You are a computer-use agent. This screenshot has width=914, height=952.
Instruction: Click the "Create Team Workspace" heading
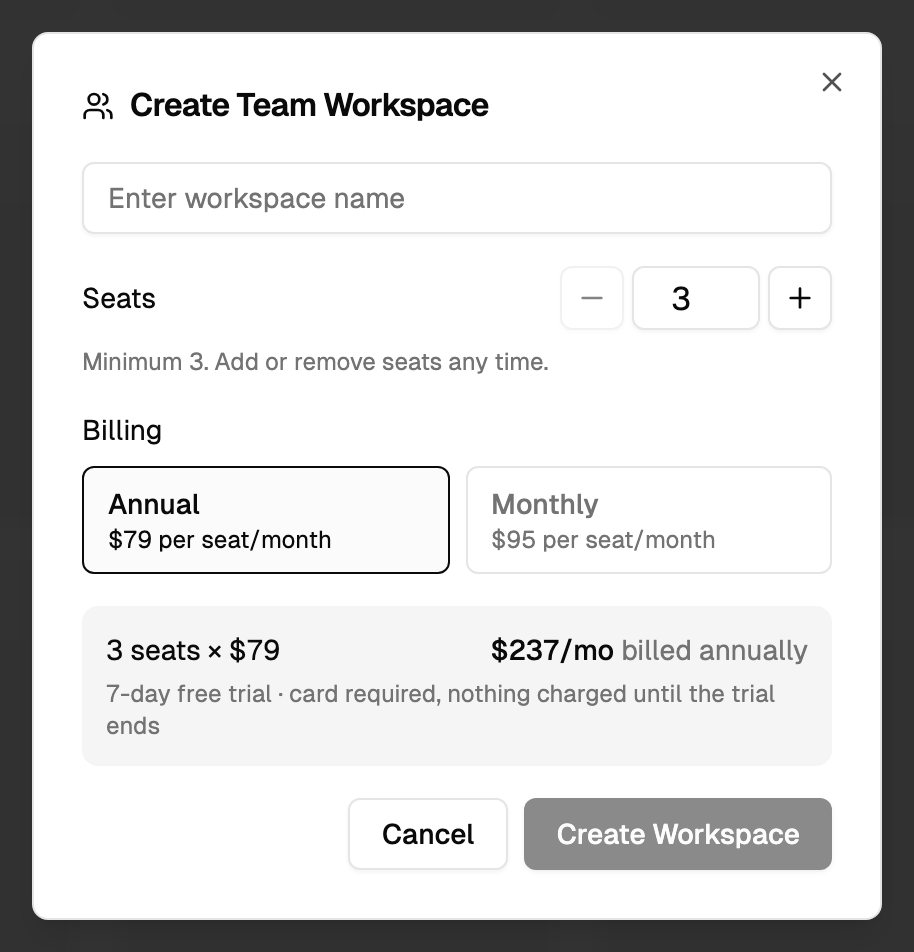309,106
